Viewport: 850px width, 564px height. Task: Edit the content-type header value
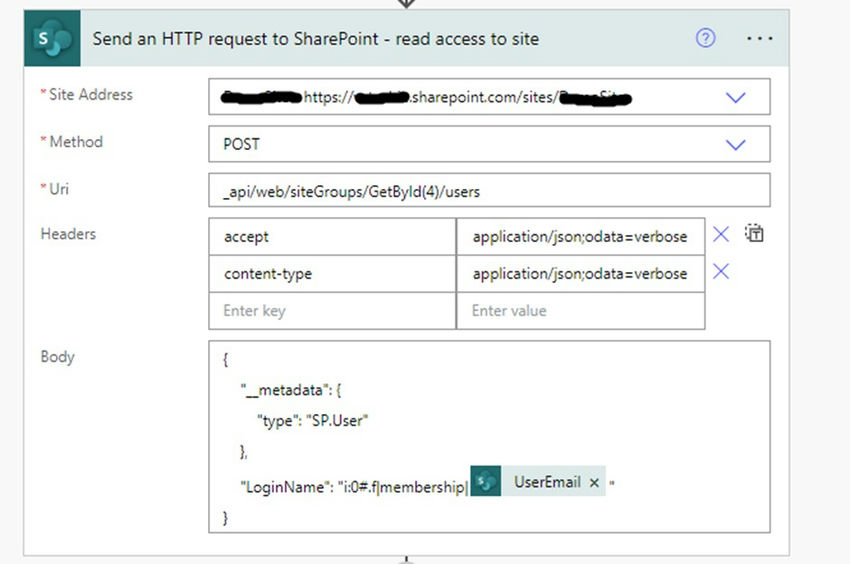581,273
